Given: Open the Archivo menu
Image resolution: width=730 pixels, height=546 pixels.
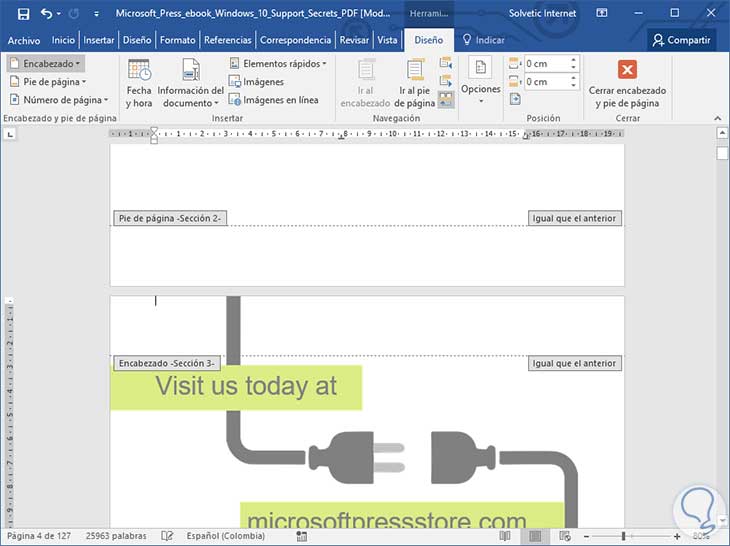Looking at the screenshot, I should coord(24,40).
